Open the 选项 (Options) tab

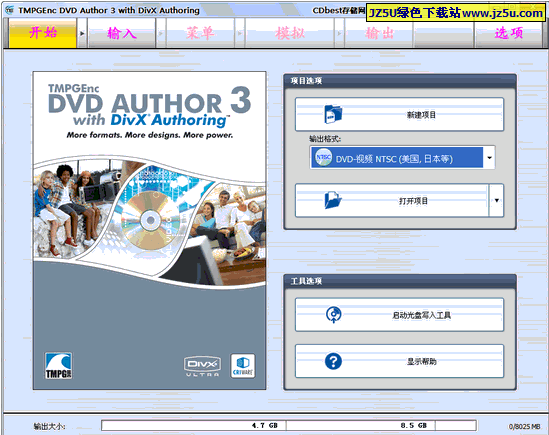(508, 33)
